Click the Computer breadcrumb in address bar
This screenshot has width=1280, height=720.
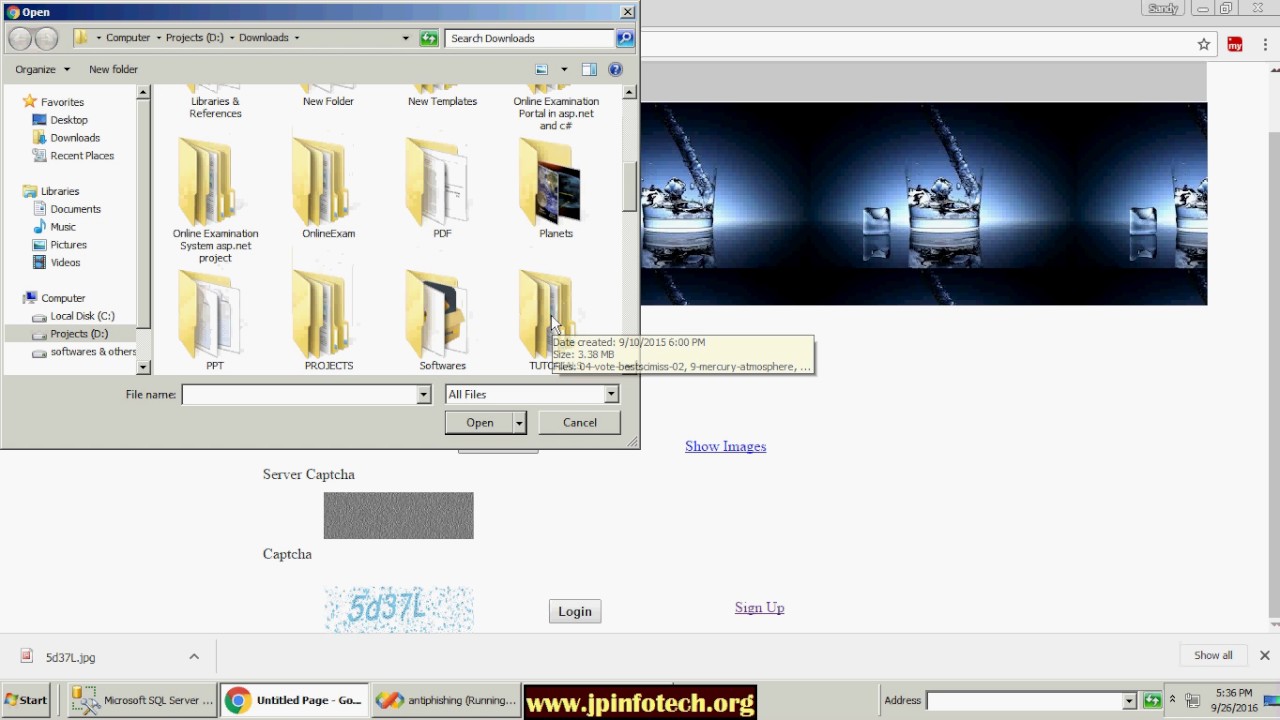click(x=128, y=38)
